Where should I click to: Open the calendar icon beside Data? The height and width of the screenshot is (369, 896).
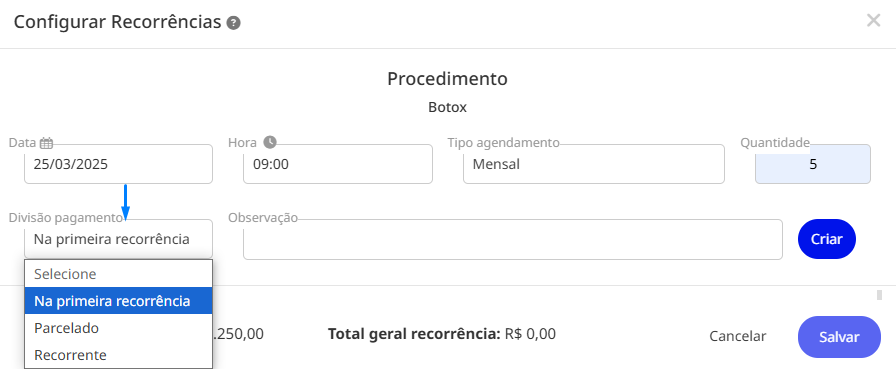point(47,143)
